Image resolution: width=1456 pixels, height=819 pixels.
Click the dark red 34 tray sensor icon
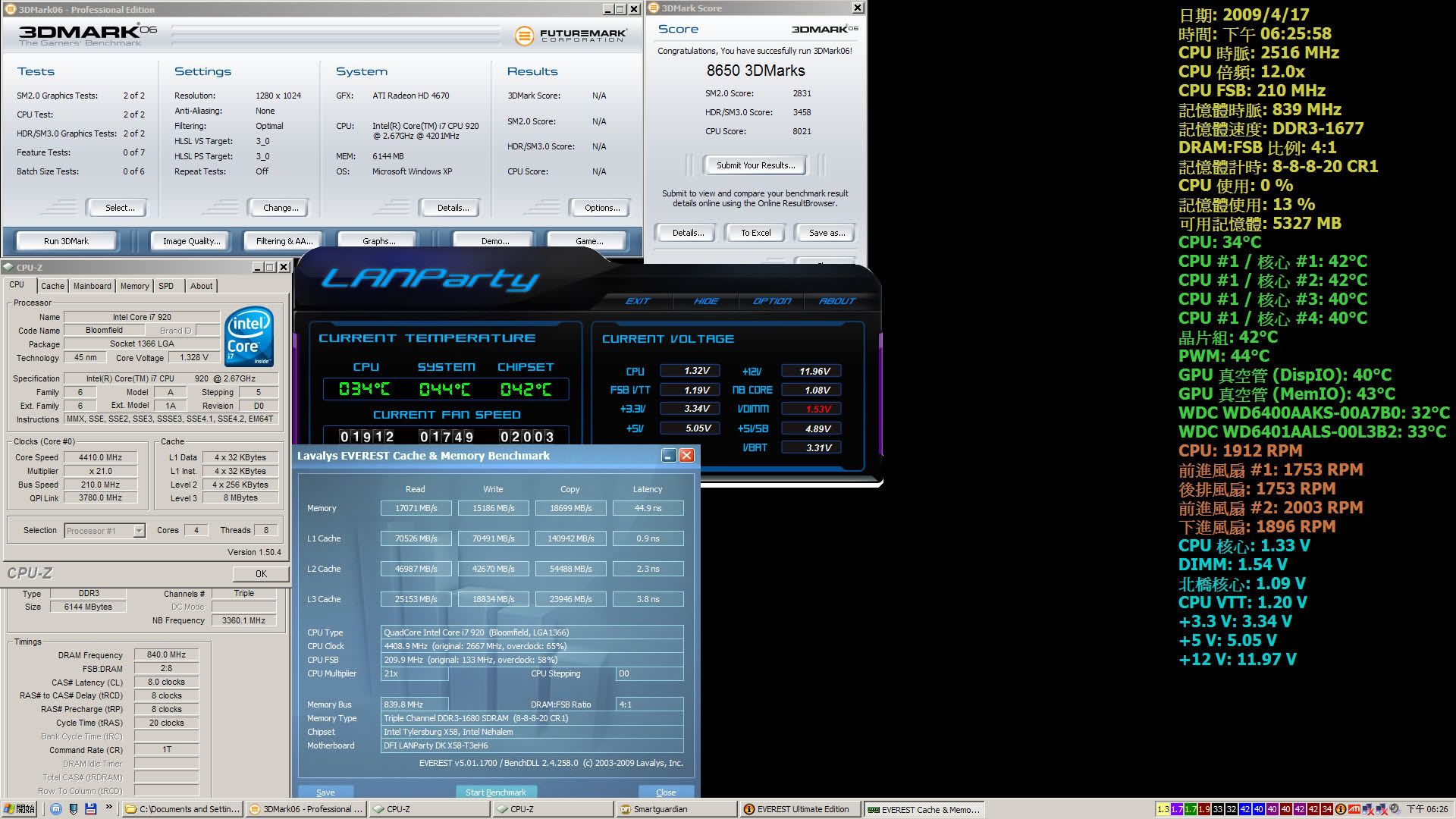(1326, 809)
